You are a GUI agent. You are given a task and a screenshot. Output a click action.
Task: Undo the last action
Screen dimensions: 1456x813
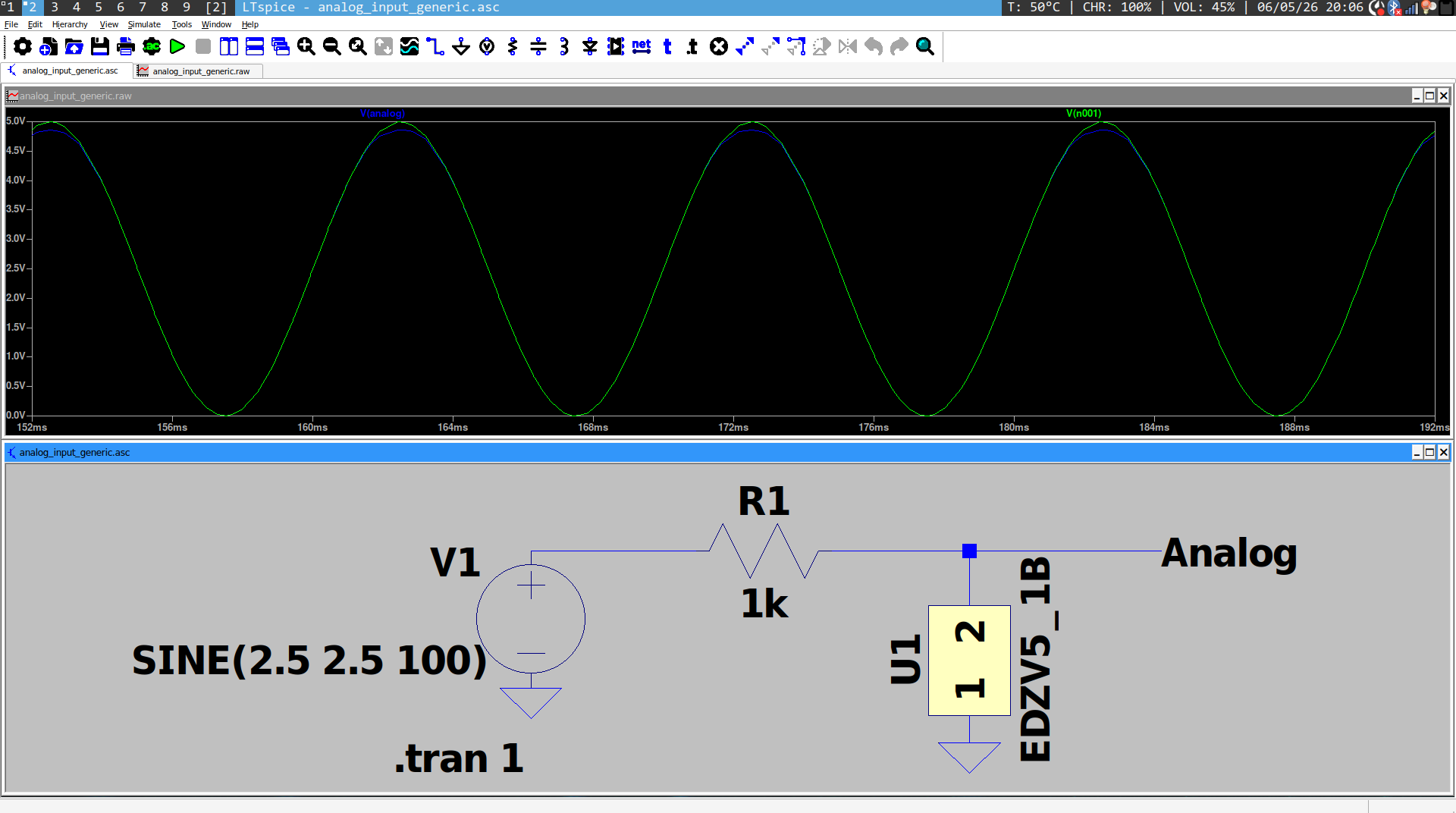pyautogui.click(x=874, y=46)
